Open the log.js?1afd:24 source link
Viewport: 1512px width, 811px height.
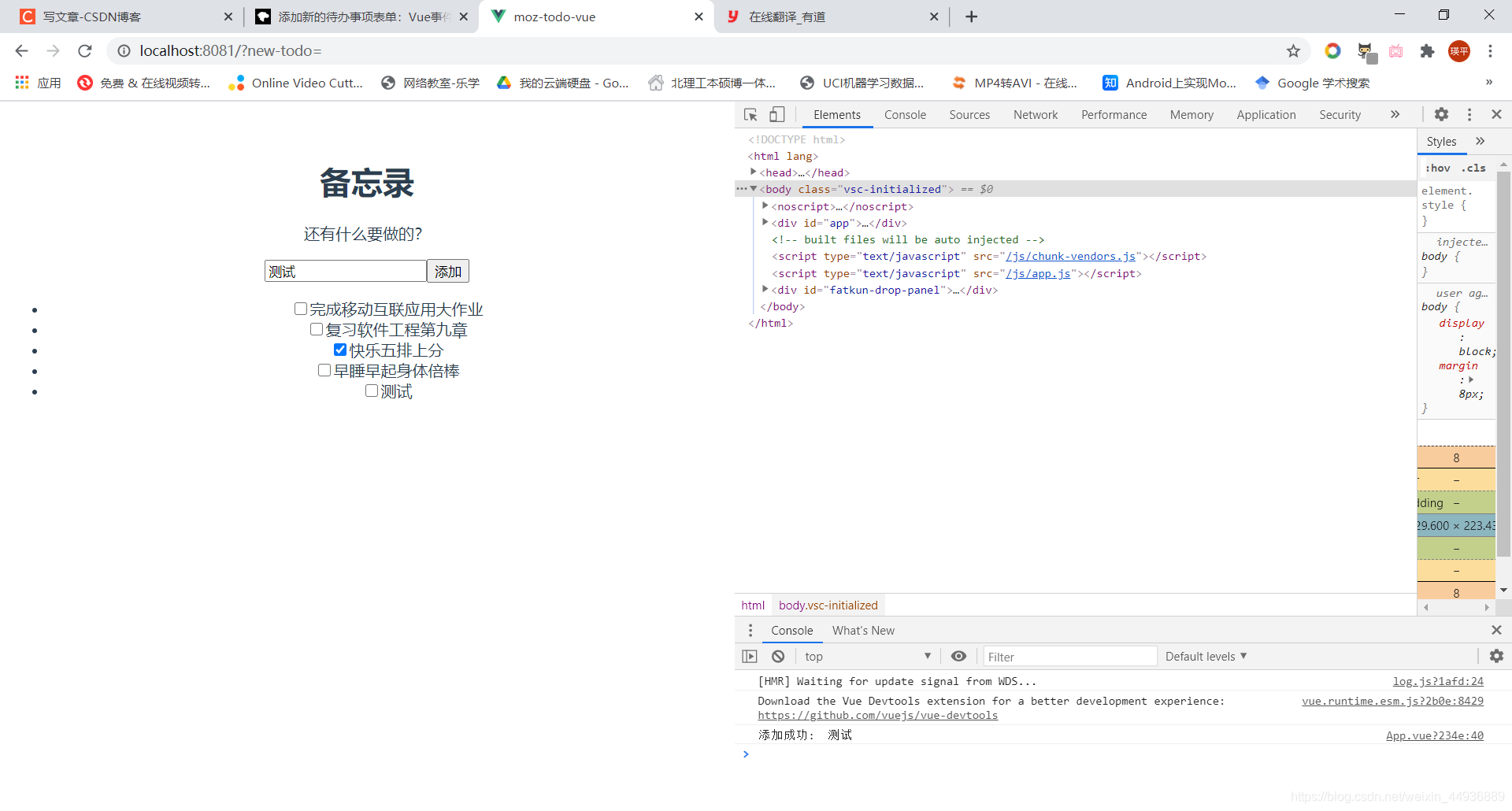(x=1438, y=681)
